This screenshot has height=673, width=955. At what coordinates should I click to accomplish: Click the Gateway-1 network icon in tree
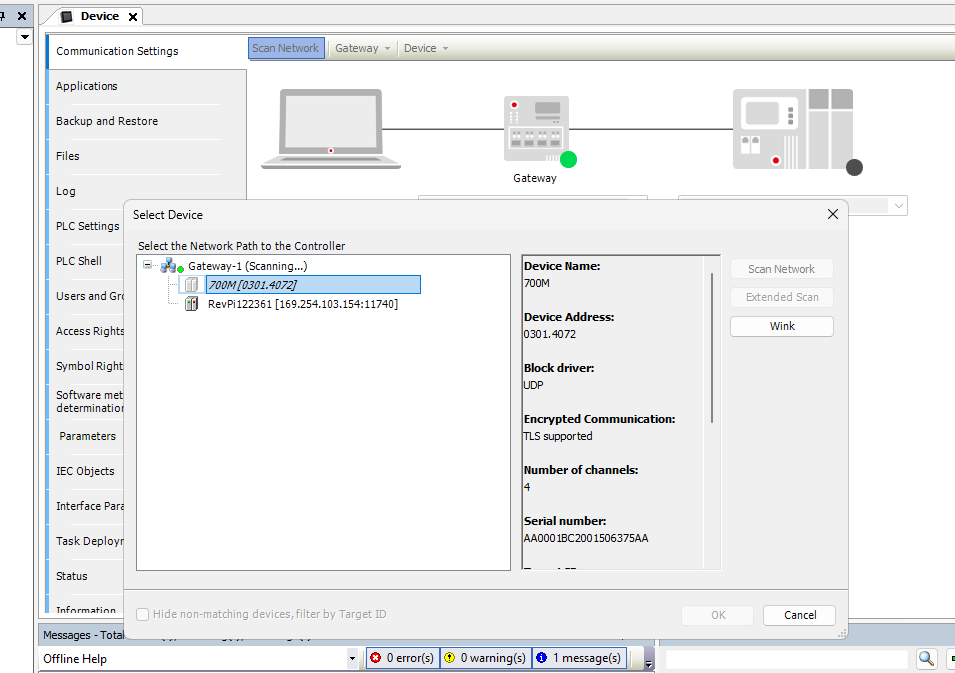168,266
